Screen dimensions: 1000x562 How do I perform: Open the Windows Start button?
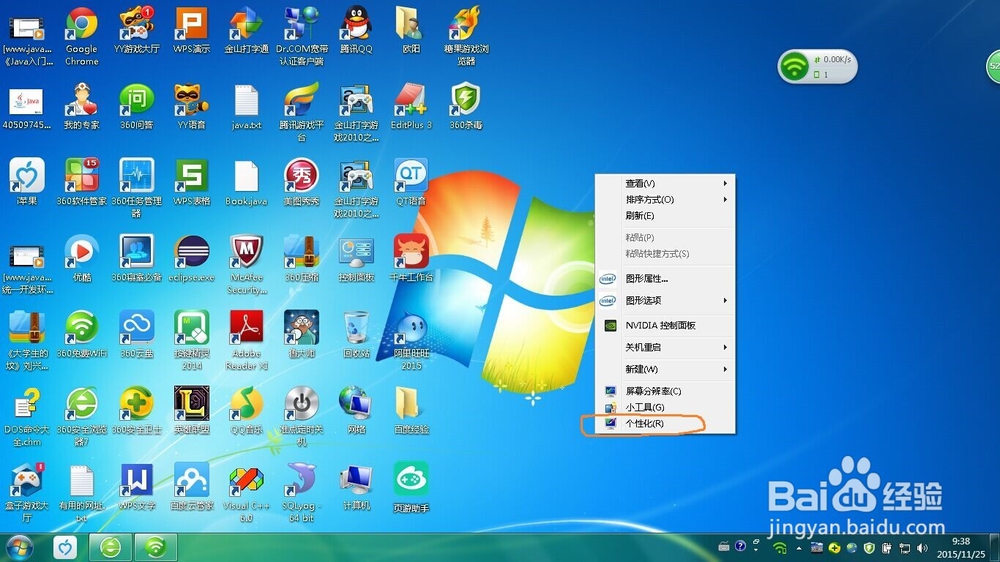pos(19,548)
